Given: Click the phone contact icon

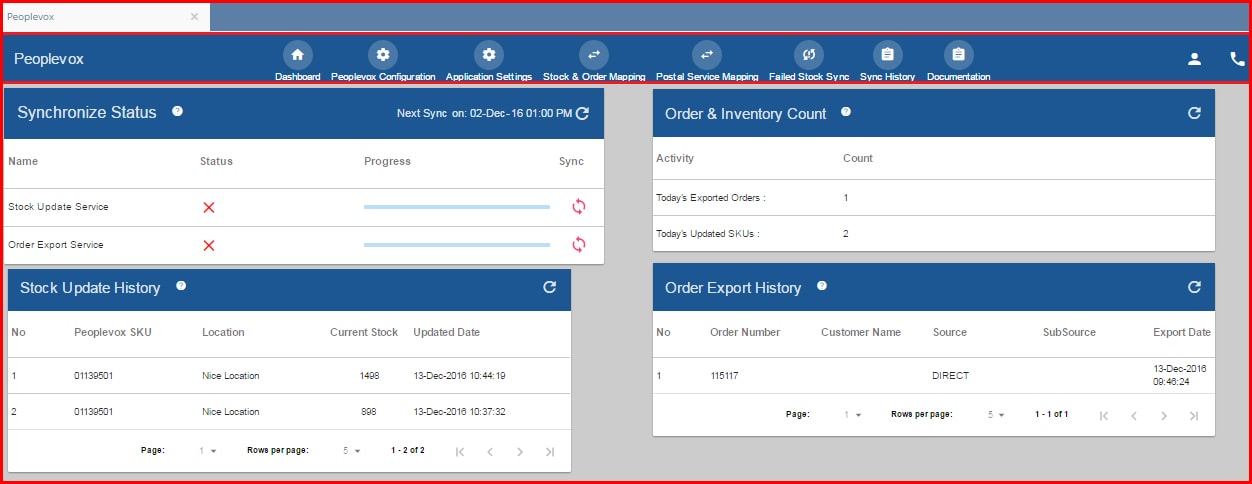Looking at the screenshot, I should pos(1237,59).
